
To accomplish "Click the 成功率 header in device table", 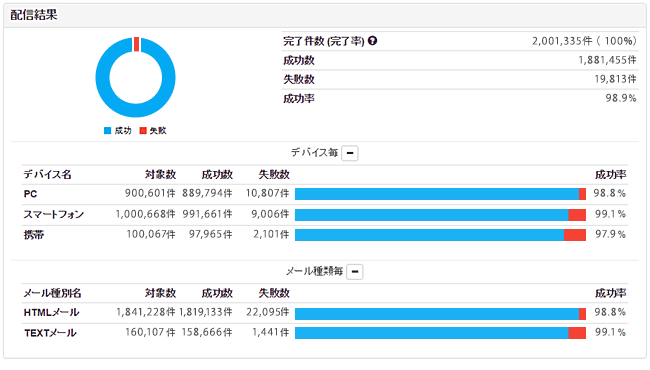I will (x=611, y=174).
